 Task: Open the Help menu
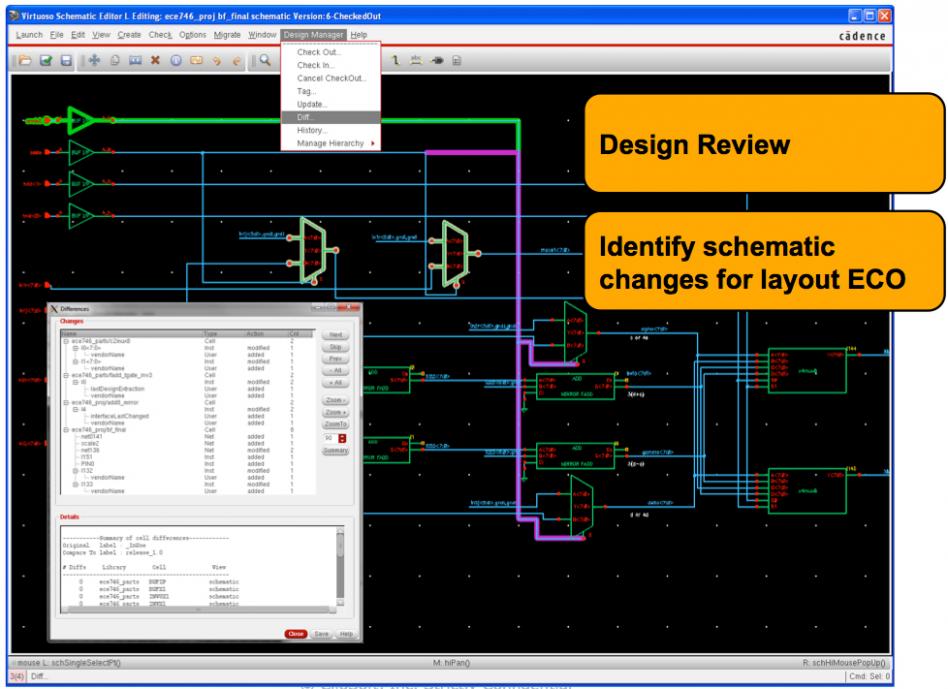pyautogui.click(x=359, y=35)
